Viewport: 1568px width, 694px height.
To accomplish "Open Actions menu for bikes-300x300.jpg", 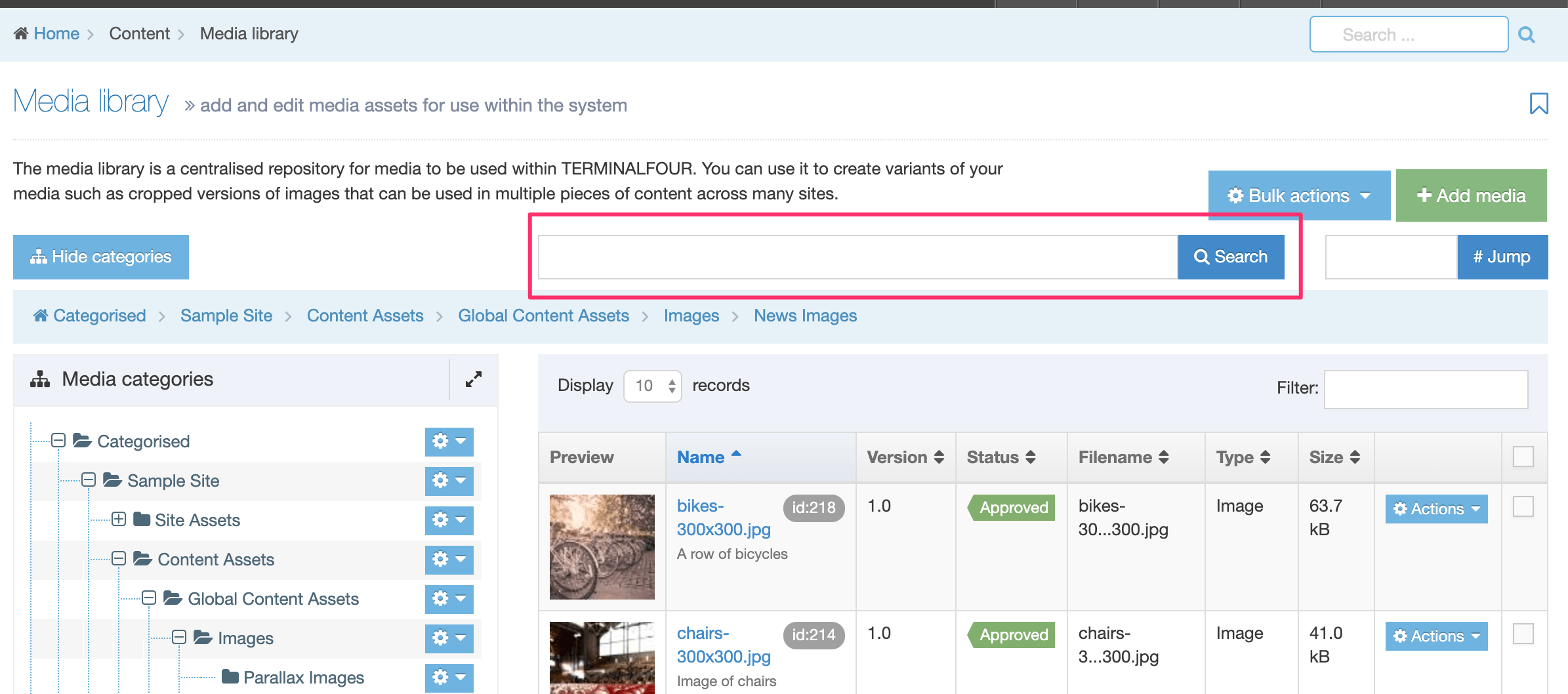I will (1436, 509).
